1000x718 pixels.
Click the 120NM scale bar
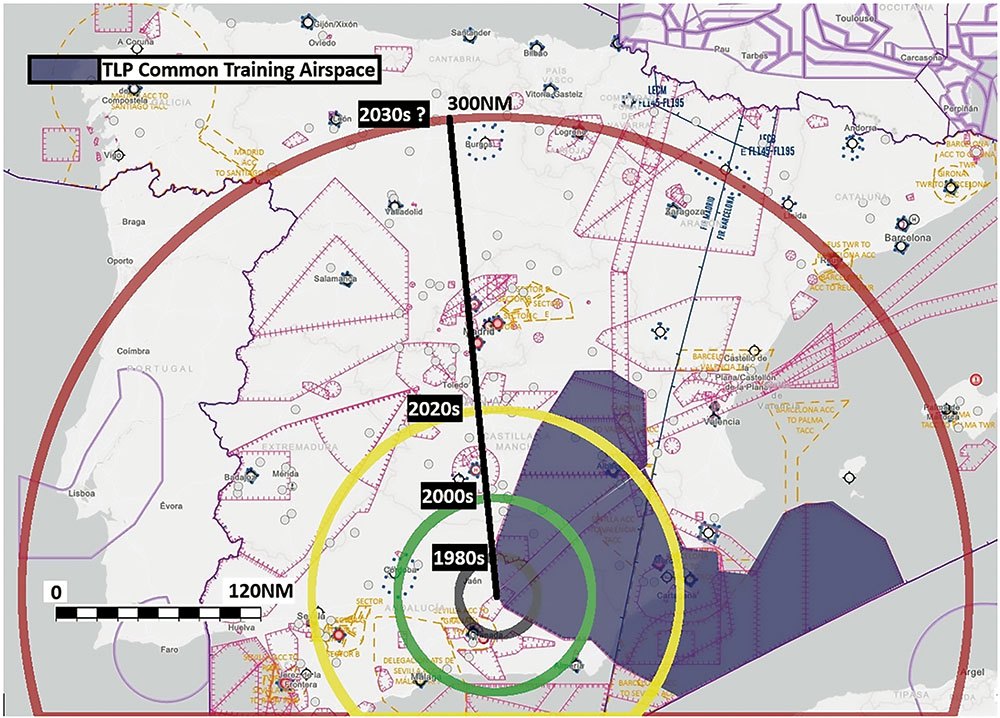158,613
